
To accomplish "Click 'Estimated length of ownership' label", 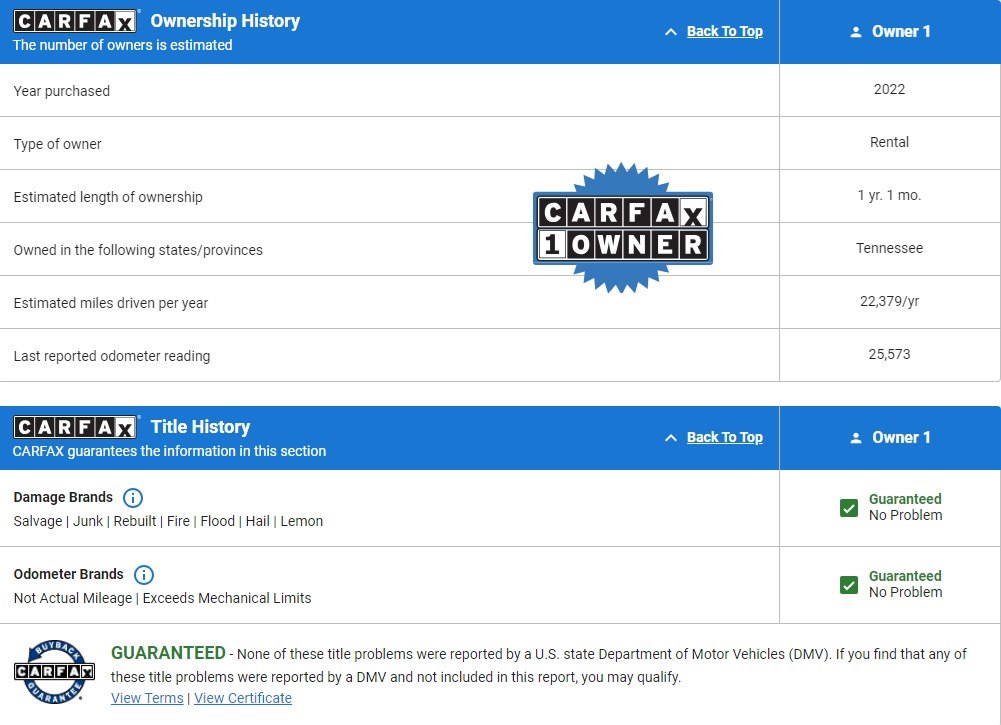I will tap(108, 197).
